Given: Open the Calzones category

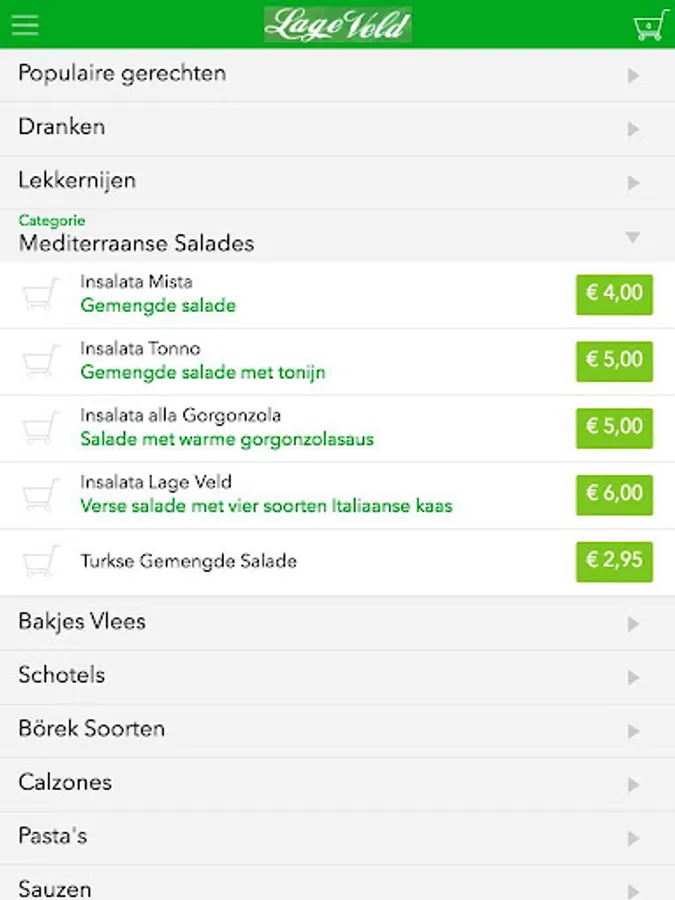Looking at the screenshot, I should point(337,783).
